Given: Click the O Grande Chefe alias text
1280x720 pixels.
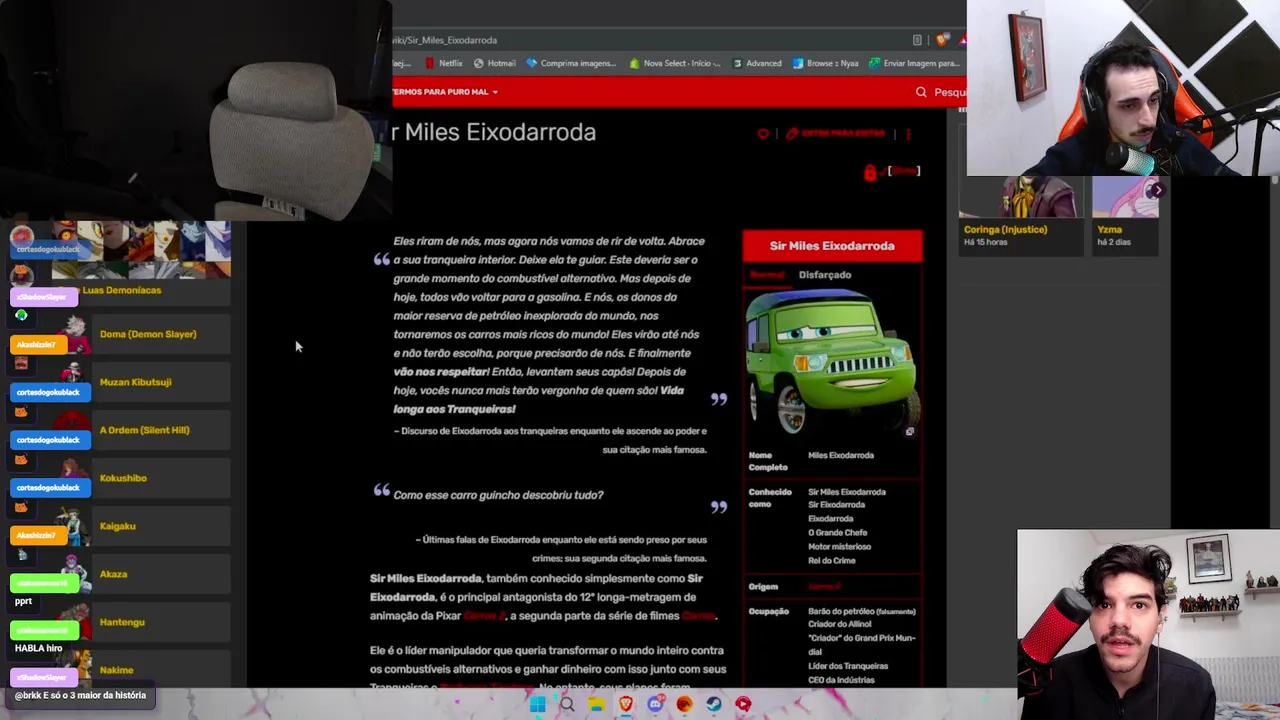Looking at the screenshot, I should 837,533.
